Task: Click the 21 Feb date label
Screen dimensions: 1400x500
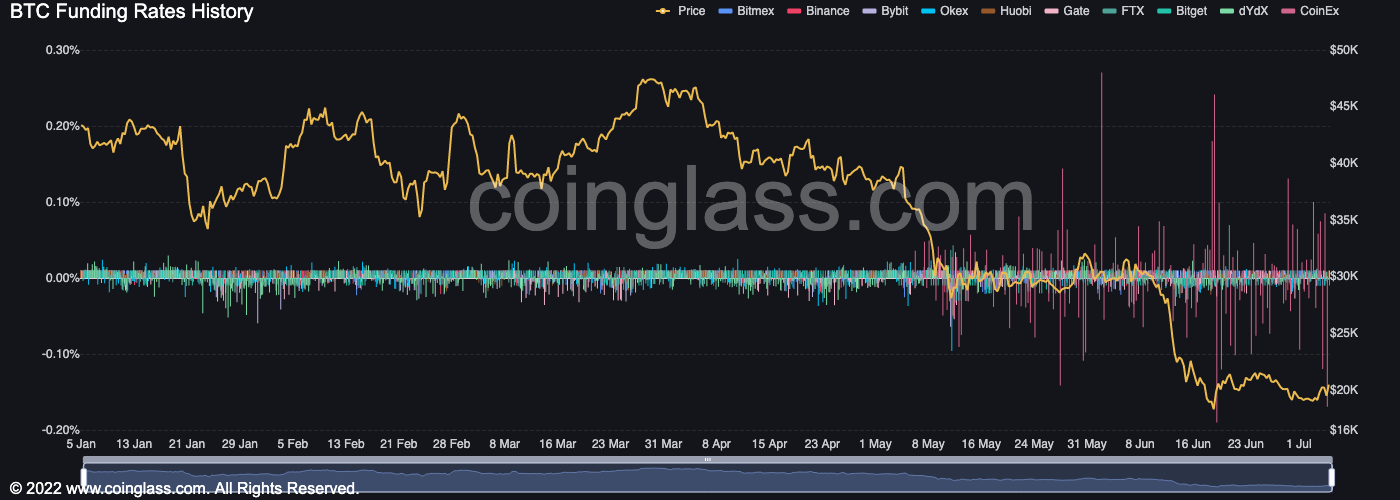Action: [399, 444]
